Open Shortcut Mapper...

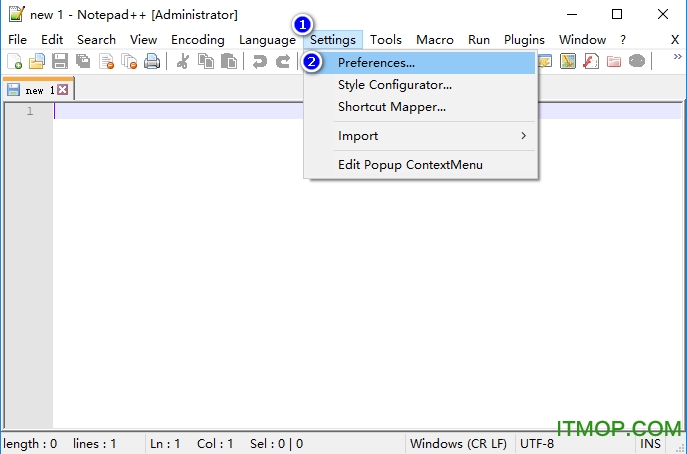pyautogui.click(x=420, y=107)
